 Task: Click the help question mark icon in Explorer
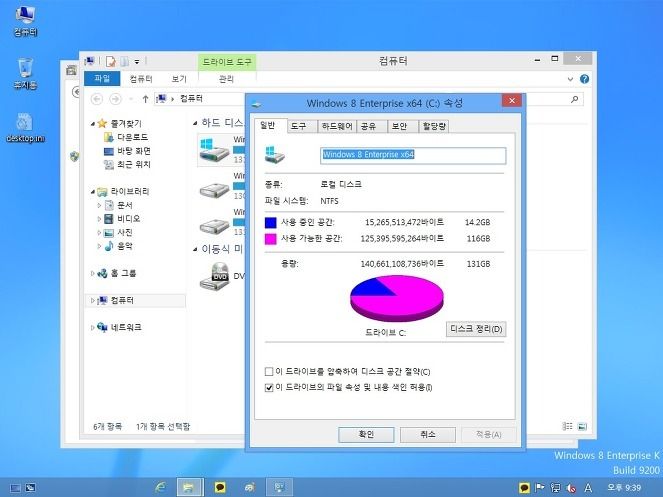pos(584,79)
